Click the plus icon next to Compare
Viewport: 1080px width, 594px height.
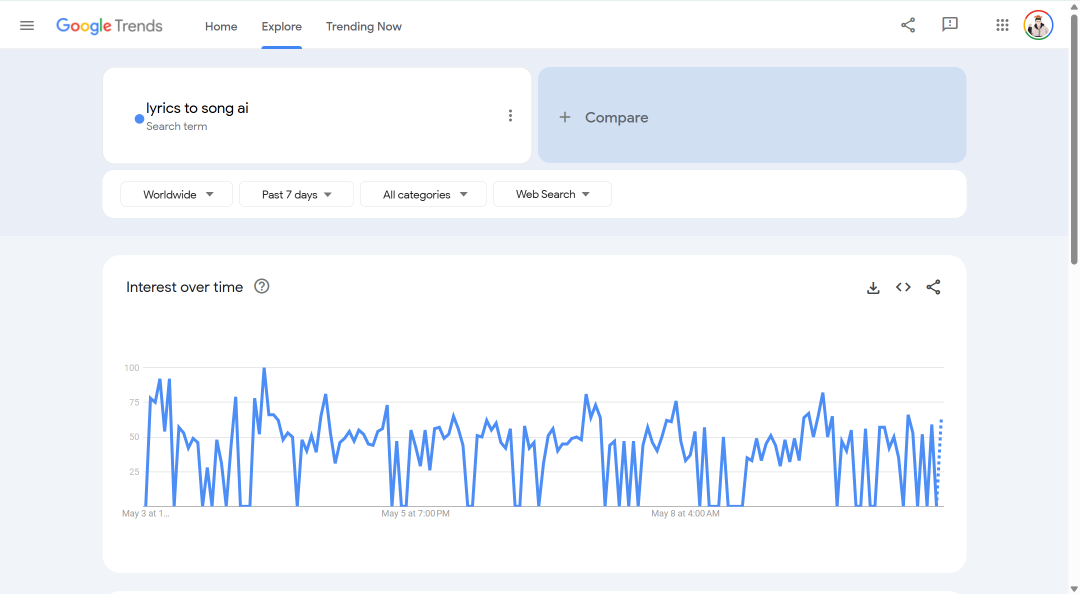coord(565,117)
